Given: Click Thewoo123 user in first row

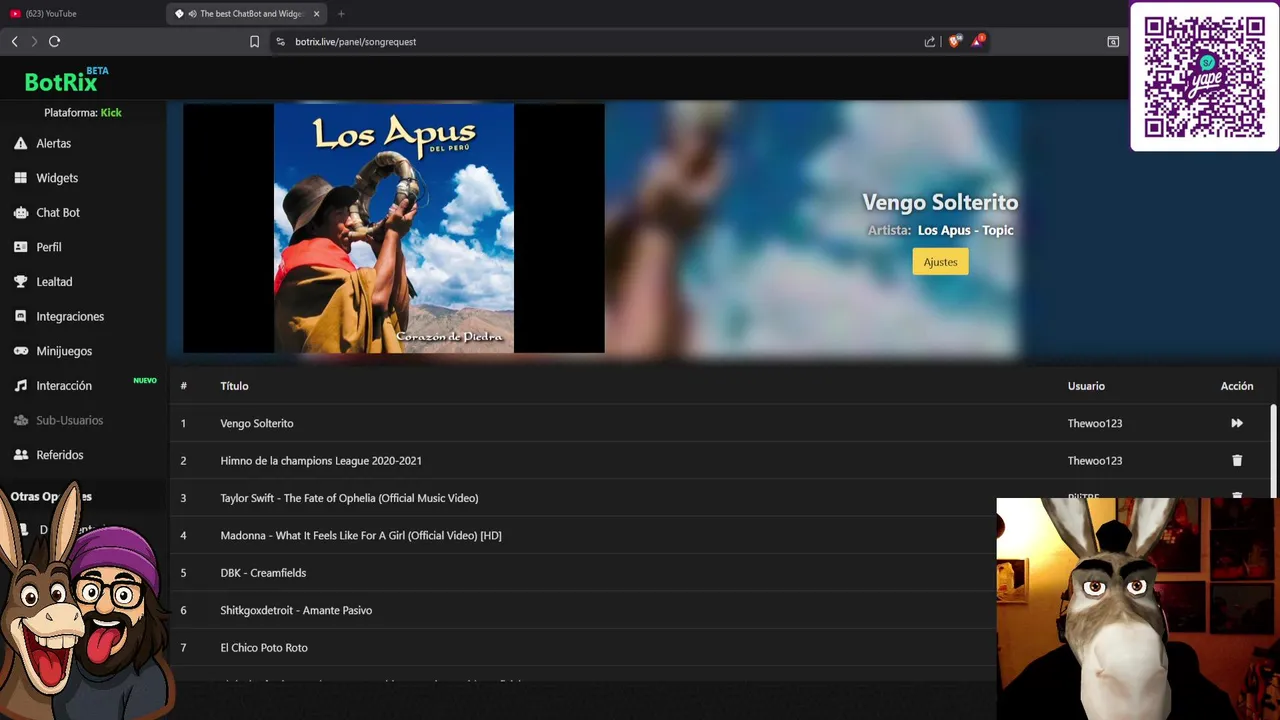Looking at the screenshot, I should (1095, 423).
